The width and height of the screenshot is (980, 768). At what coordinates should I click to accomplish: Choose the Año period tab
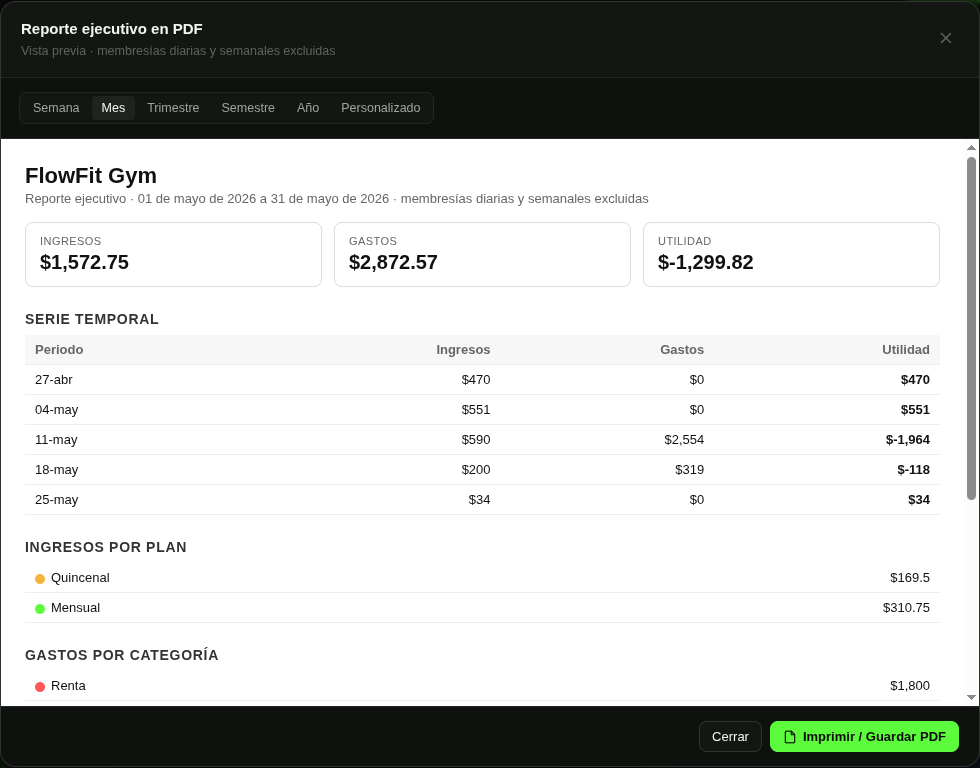tap(308, 107)
